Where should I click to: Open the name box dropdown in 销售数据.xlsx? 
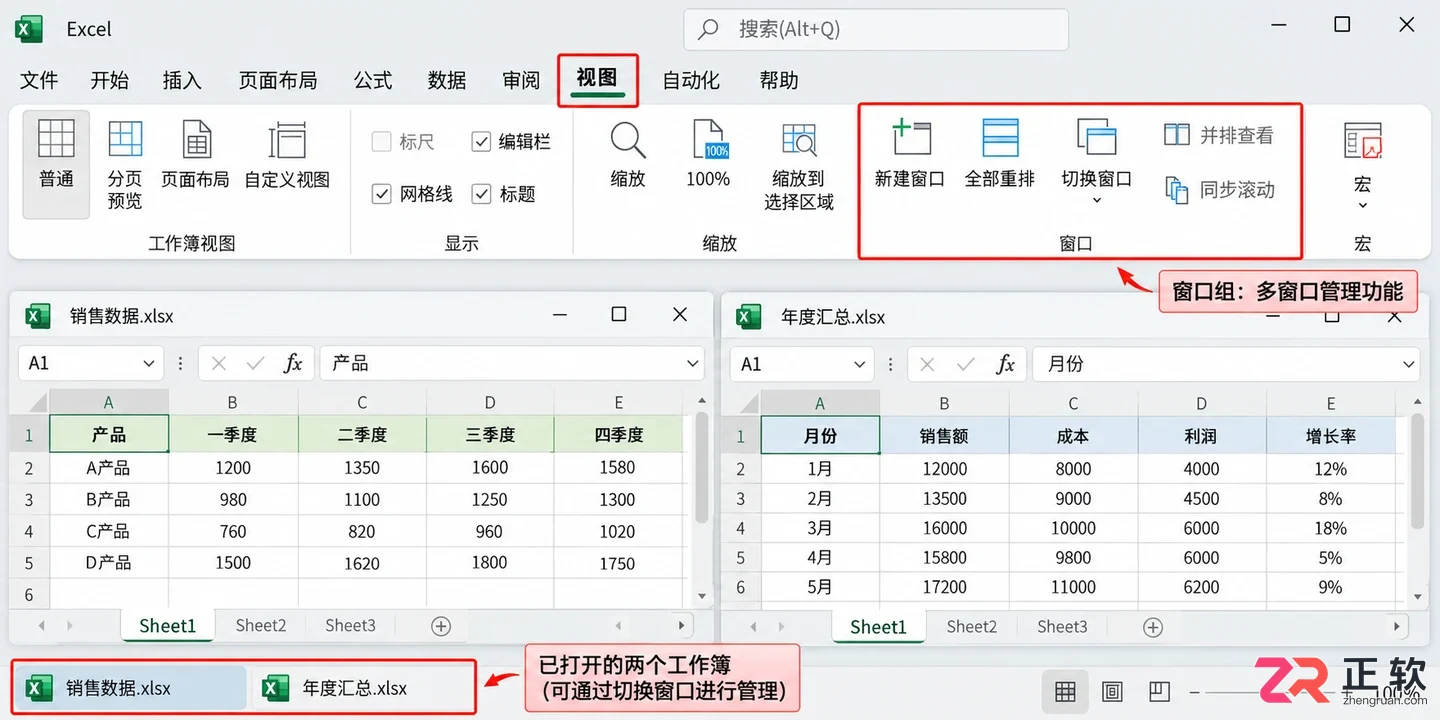pos(149,364)
